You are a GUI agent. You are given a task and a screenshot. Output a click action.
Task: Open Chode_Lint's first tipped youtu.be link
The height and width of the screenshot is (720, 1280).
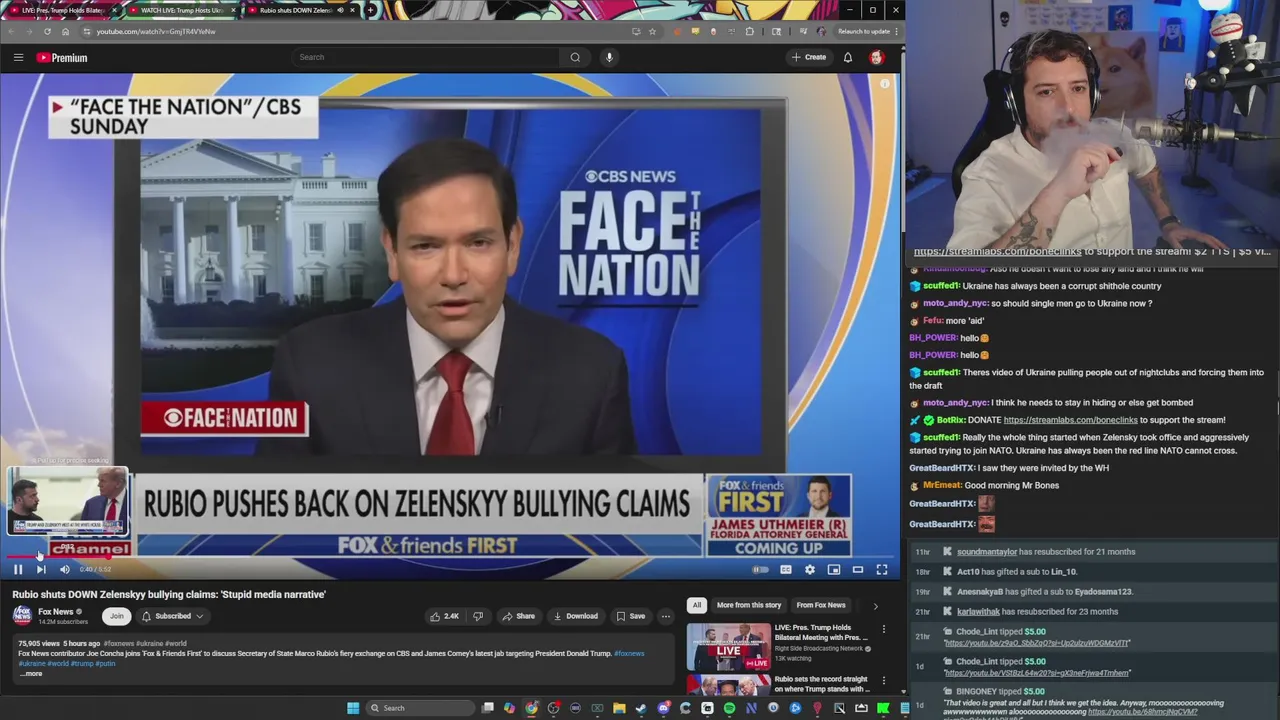pos(1037,643)
